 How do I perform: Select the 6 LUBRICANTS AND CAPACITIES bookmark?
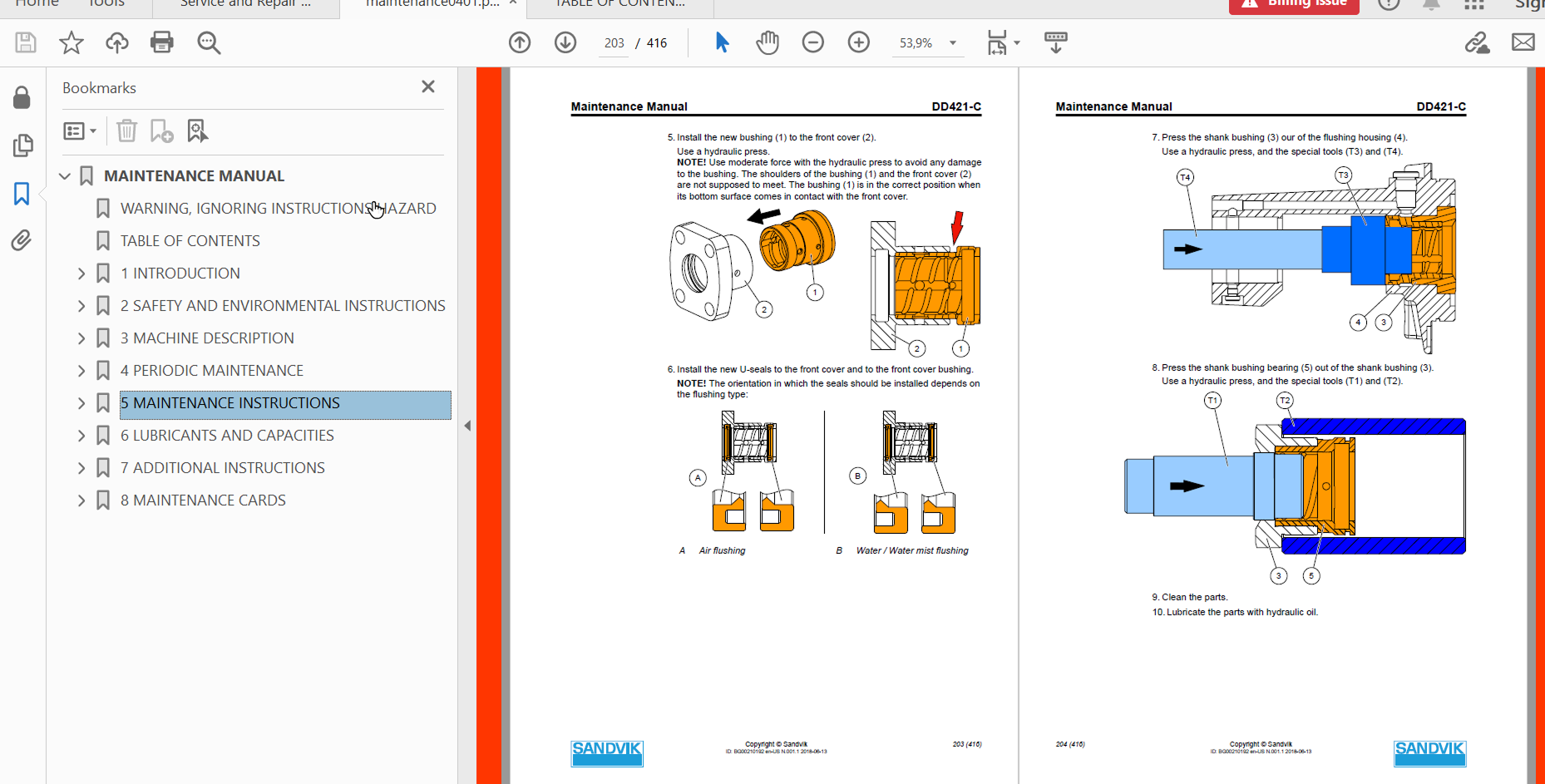pyautogui.click(x=227, y=436)
